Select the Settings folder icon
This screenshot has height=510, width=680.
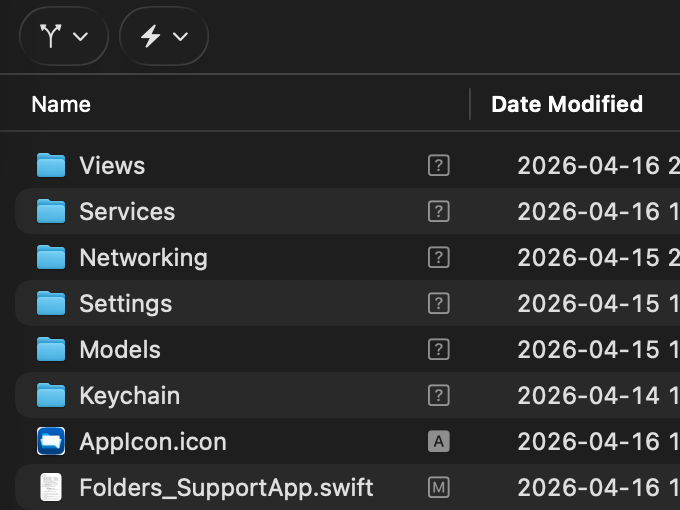[x=51, y=303]
